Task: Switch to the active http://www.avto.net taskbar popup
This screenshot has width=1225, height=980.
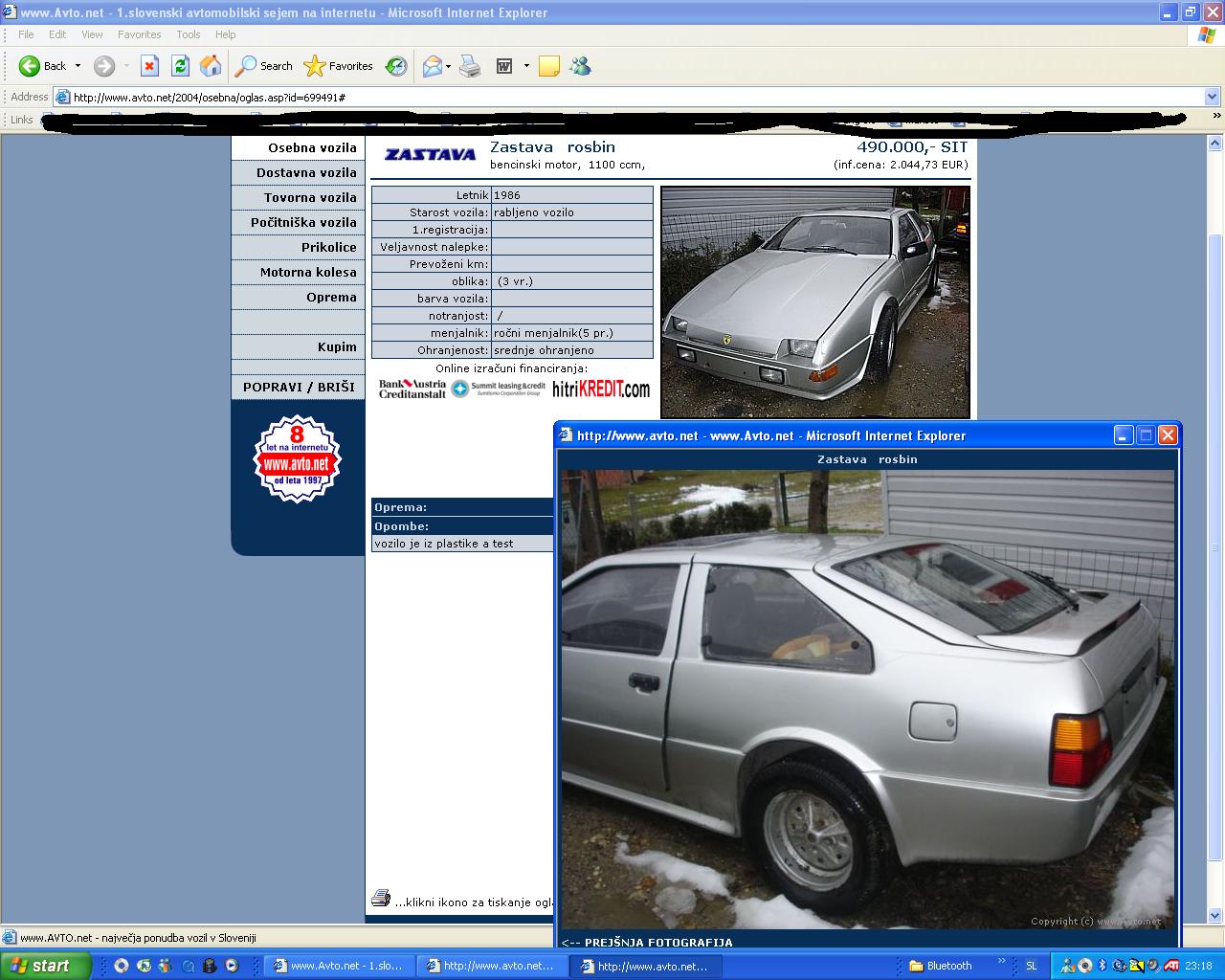Action: coord(647,966)
